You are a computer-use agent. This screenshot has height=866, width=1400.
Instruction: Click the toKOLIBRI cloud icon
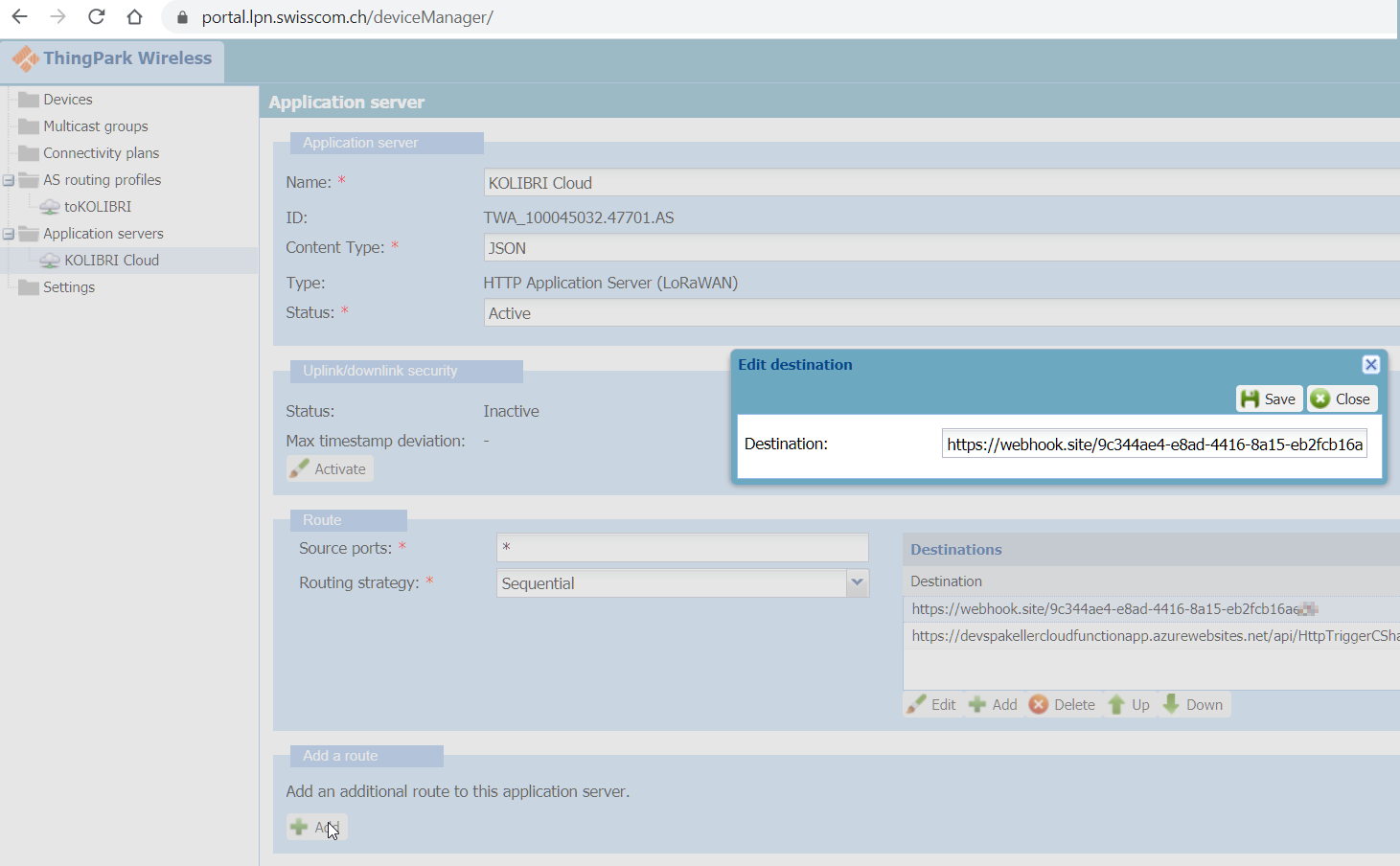[x=50, y=207]
